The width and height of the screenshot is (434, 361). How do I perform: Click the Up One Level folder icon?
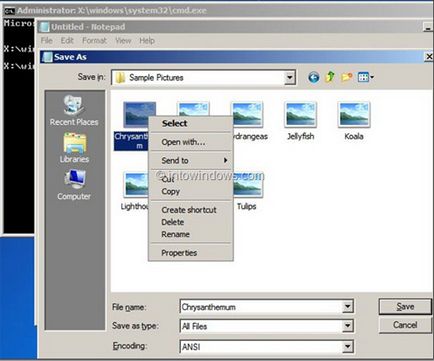point(330,77)
